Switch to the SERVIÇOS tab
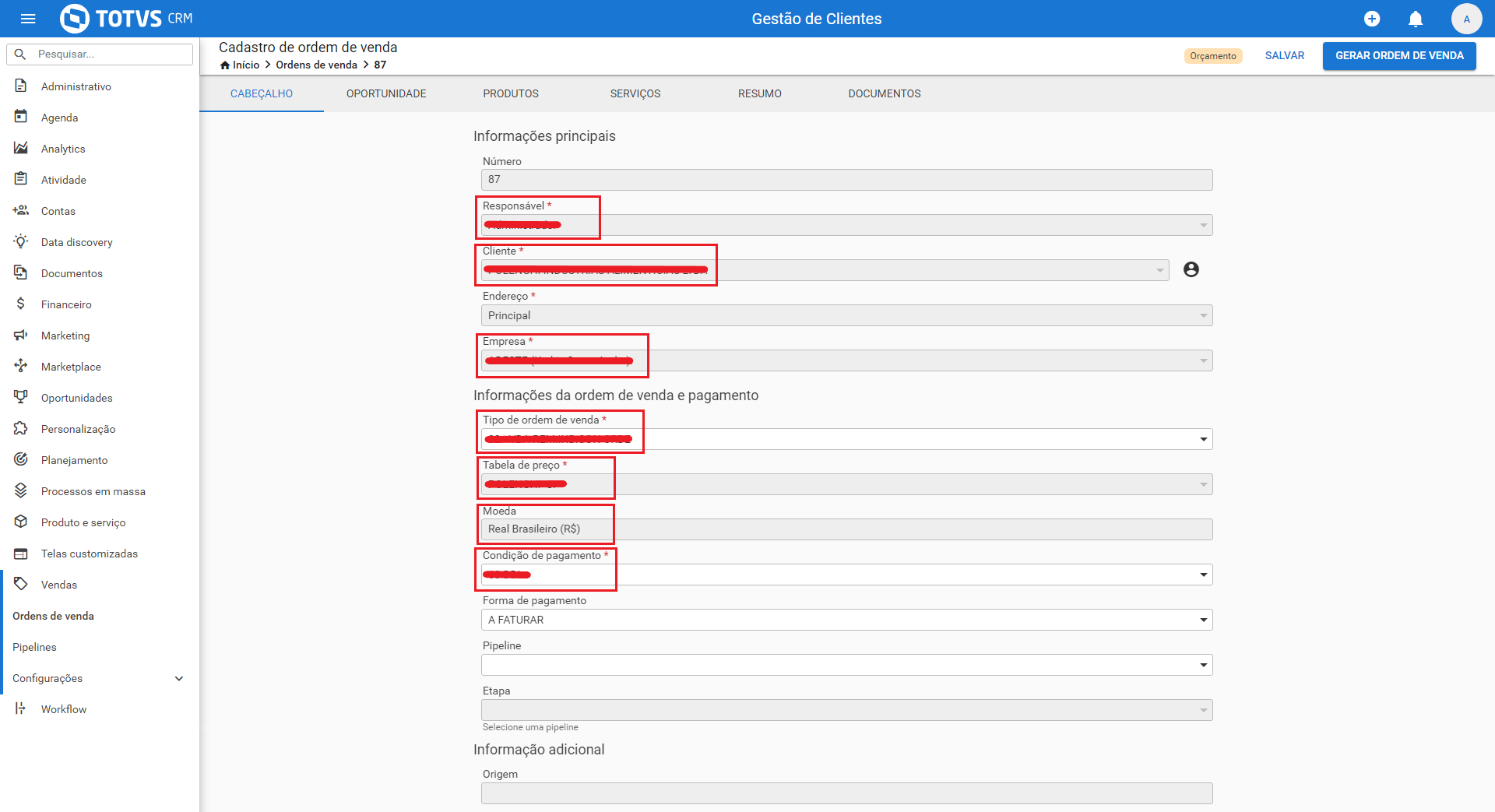The width and height of the screenshot is (1495, 812). click(635, 93)
